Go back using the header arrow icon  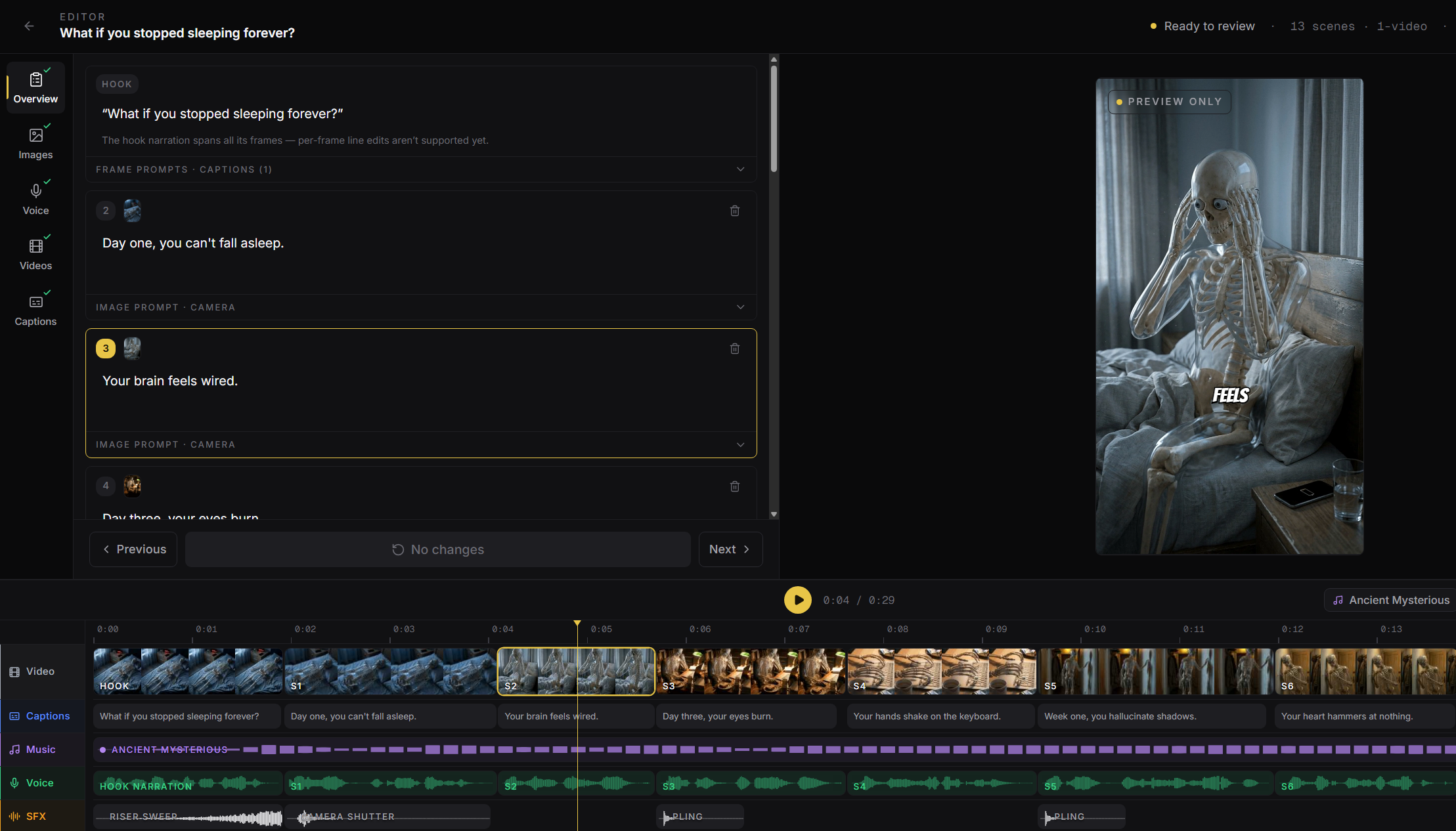29,26
